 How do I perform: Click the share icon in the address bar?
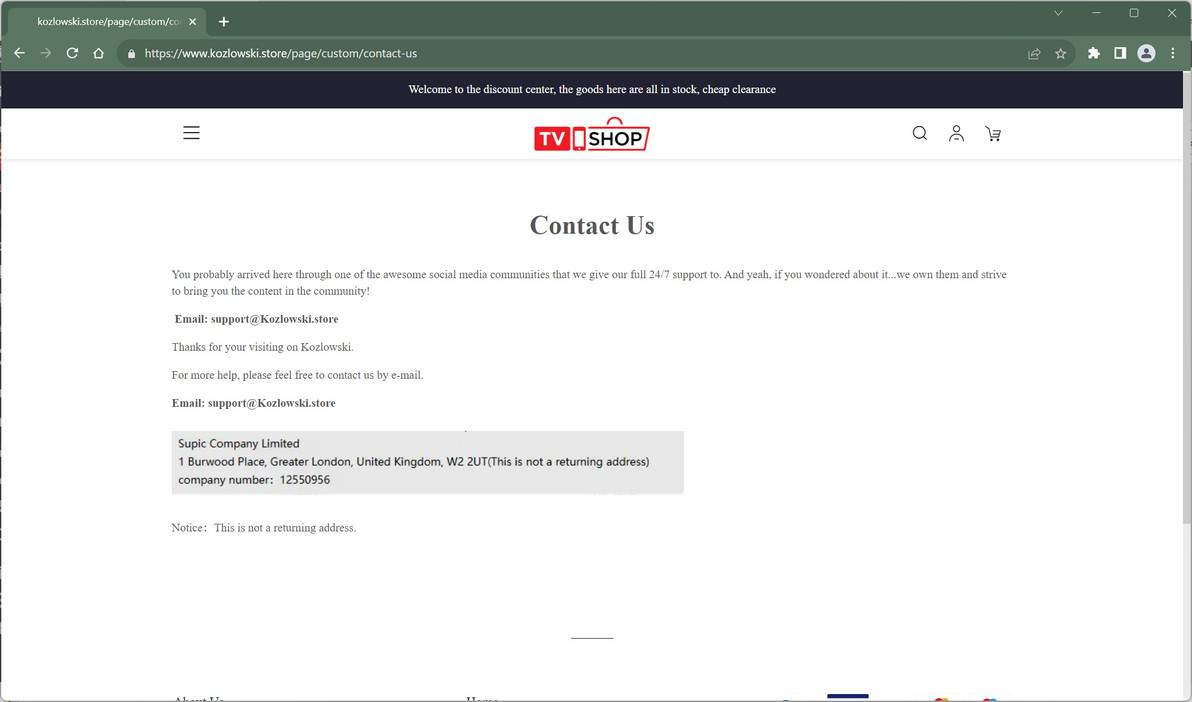[x=1033, y=53]
